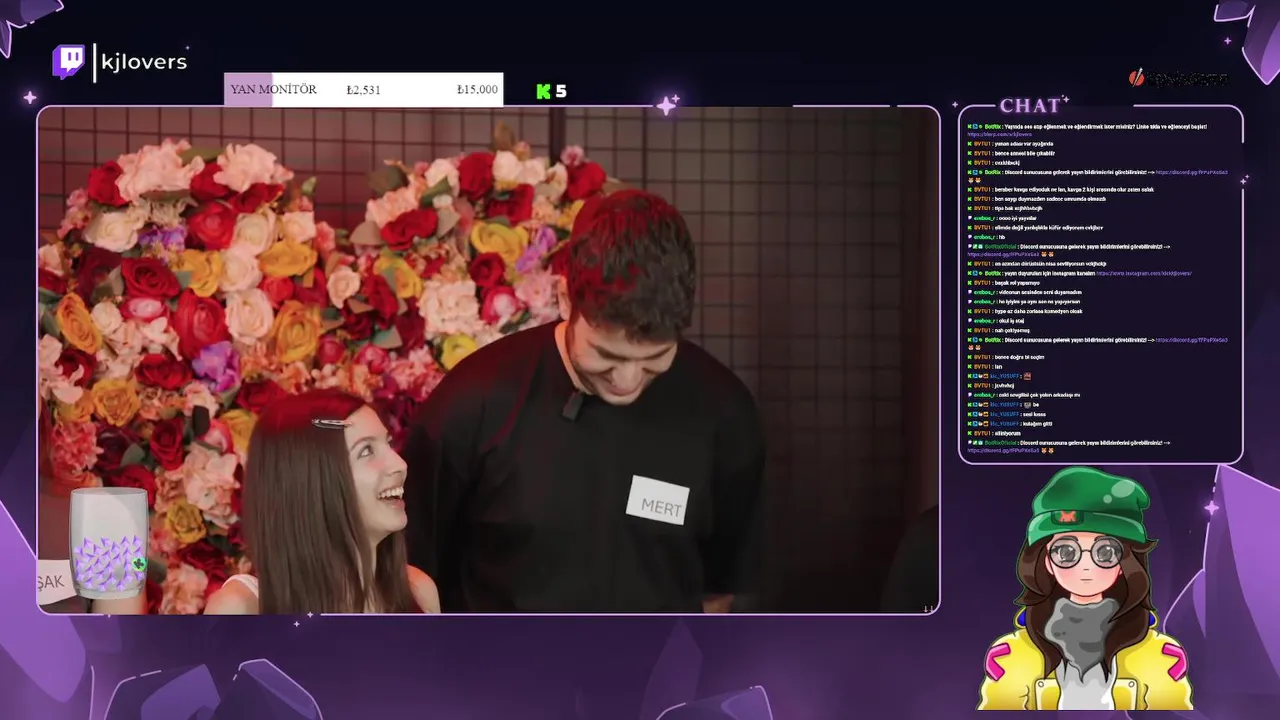
Task: Click the cat emotes after BotRixOficial's last Discord link
Action: 1047,451
